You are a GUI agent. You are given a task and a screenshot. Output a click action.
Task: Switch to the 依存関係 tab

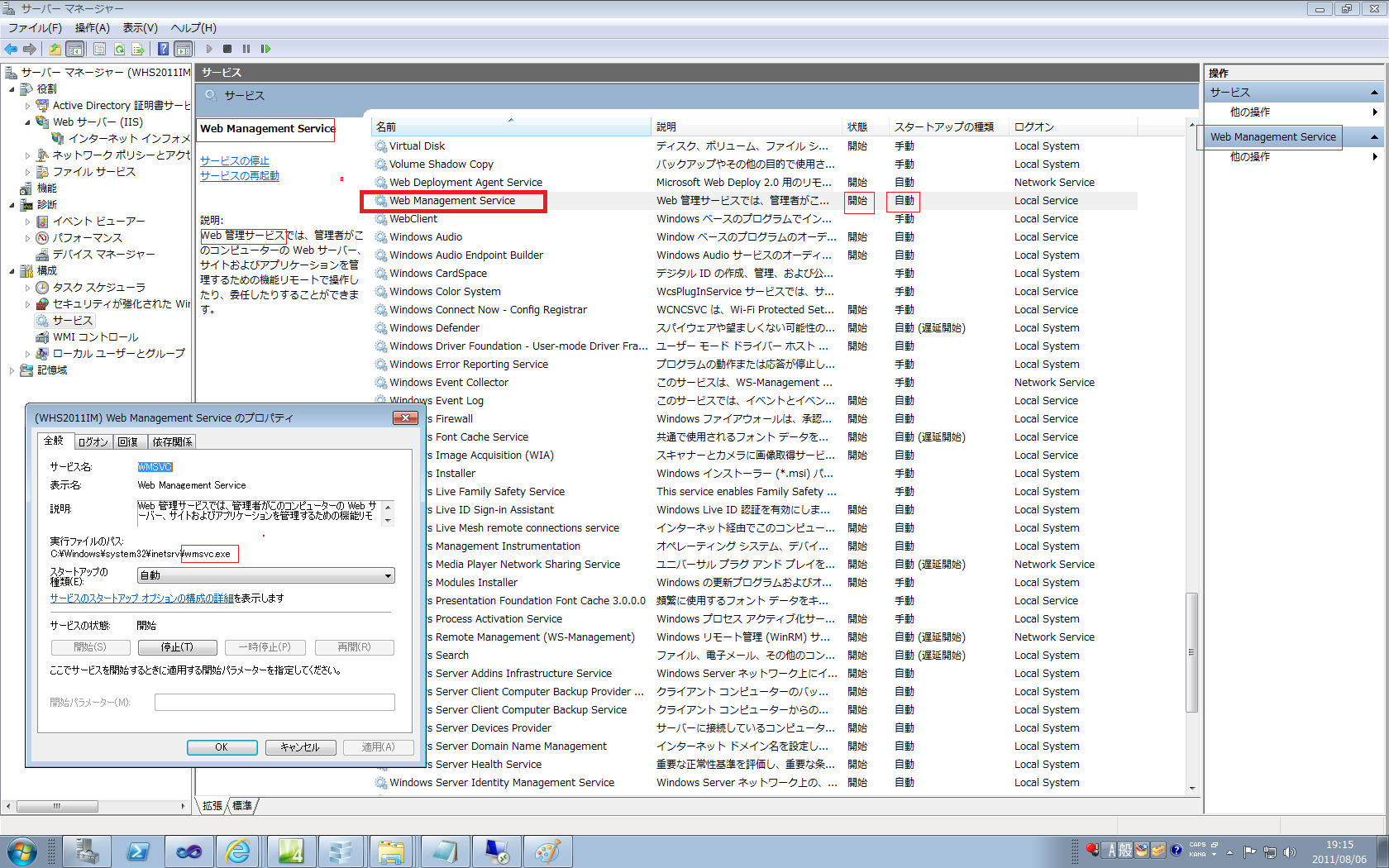[171, 441]
